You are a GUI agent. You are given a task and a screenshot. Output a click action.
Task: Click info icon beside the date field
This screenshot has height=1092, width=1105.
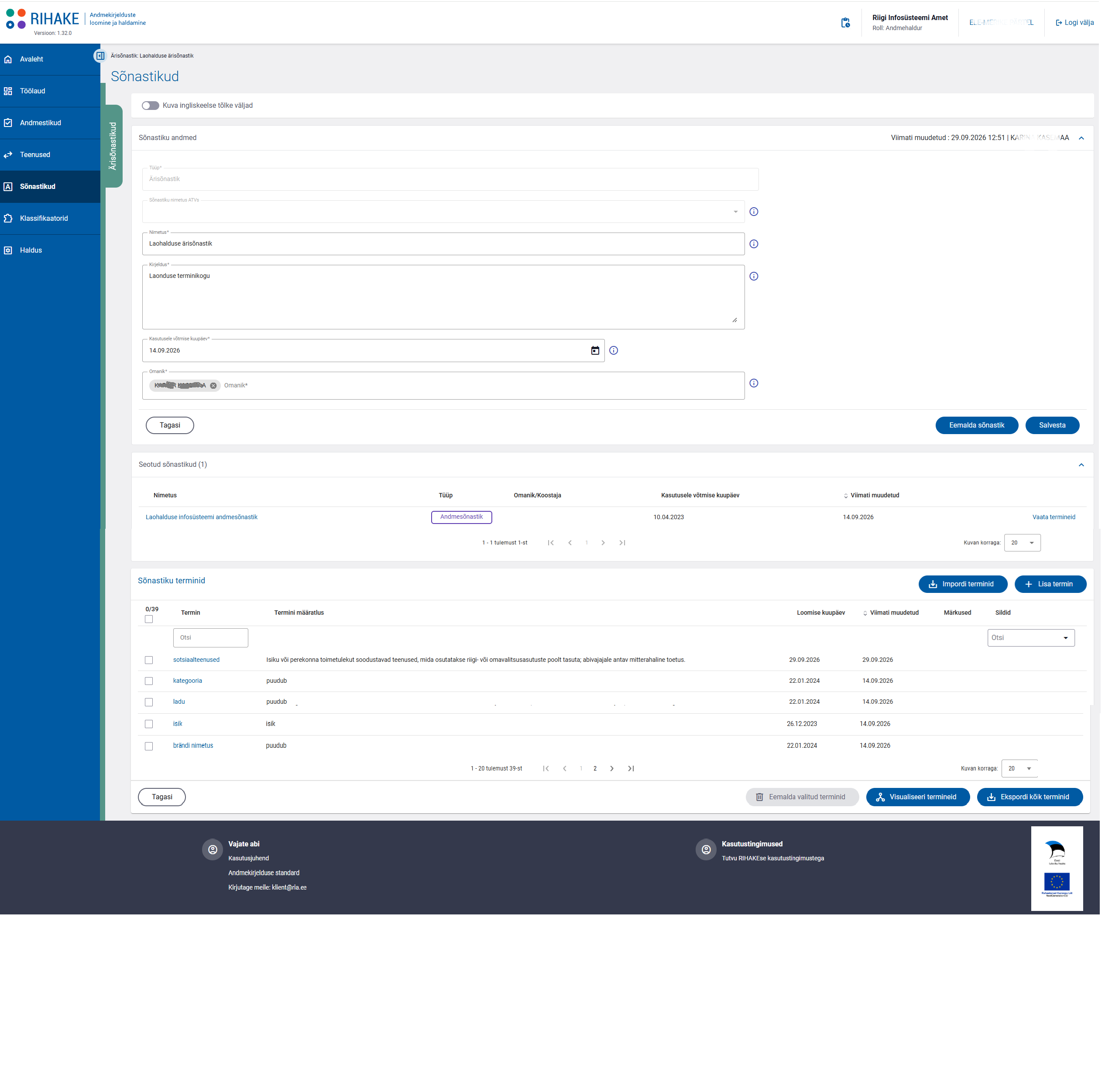614,350
